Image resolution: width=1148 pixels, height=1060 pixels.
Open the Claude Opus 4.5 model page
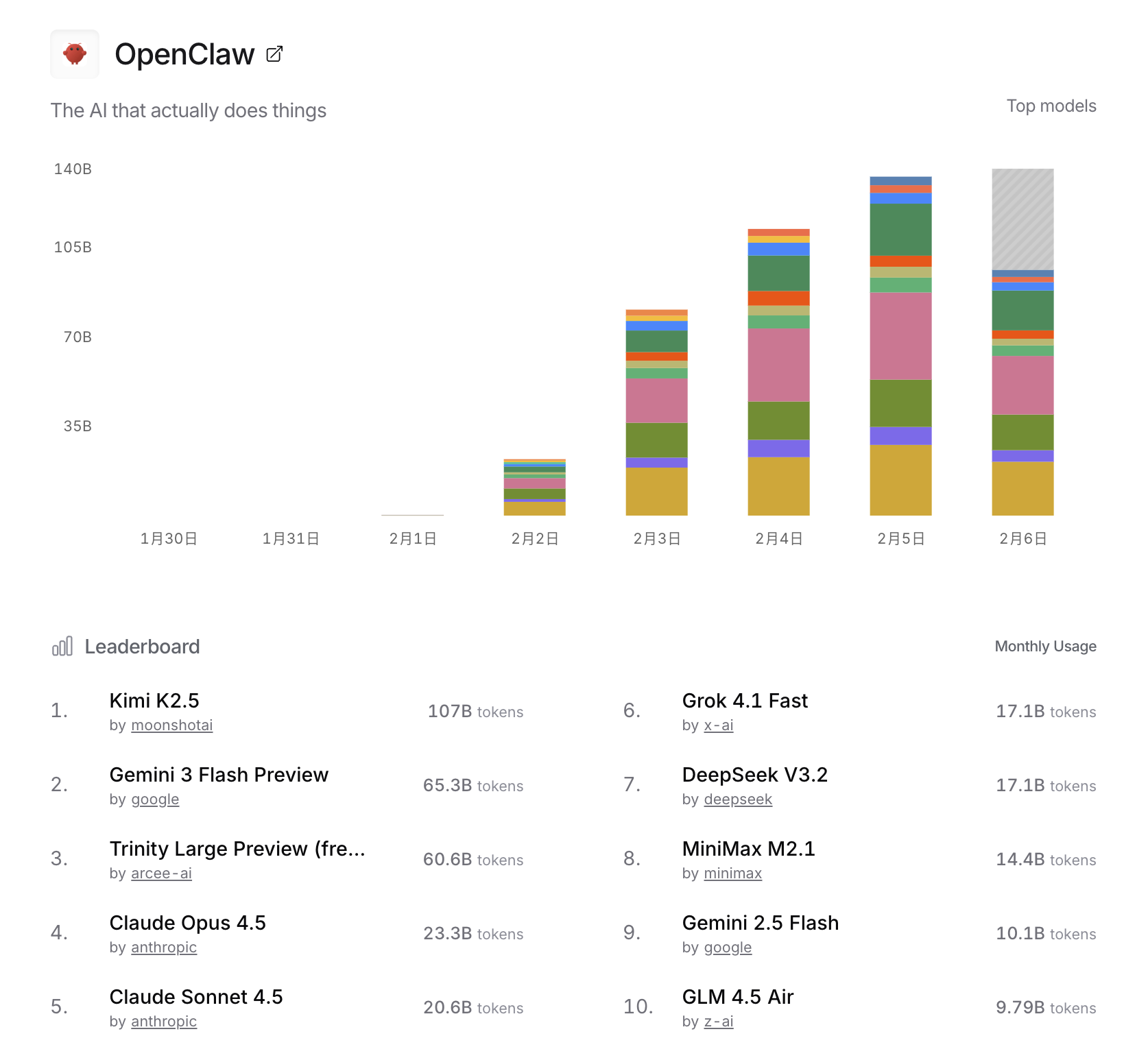click(187, 923)
